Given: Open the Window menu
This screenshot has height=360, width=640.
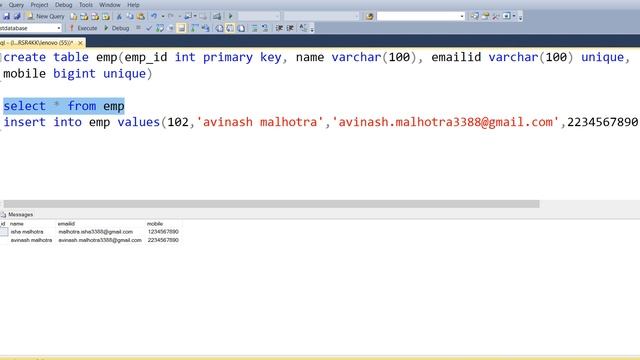Looking at the screenshot, I should coord(110,5).
